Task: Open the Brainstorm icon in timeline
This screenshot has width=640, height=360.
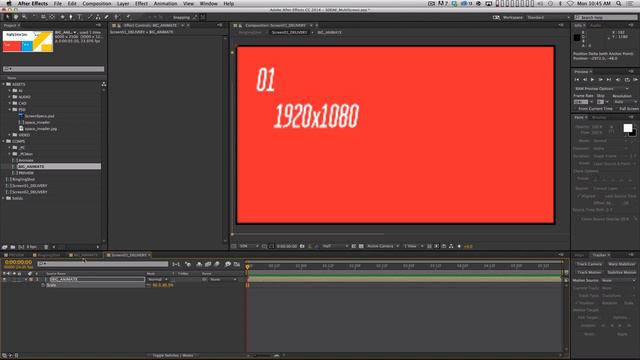Action: (x=228, y=264)
